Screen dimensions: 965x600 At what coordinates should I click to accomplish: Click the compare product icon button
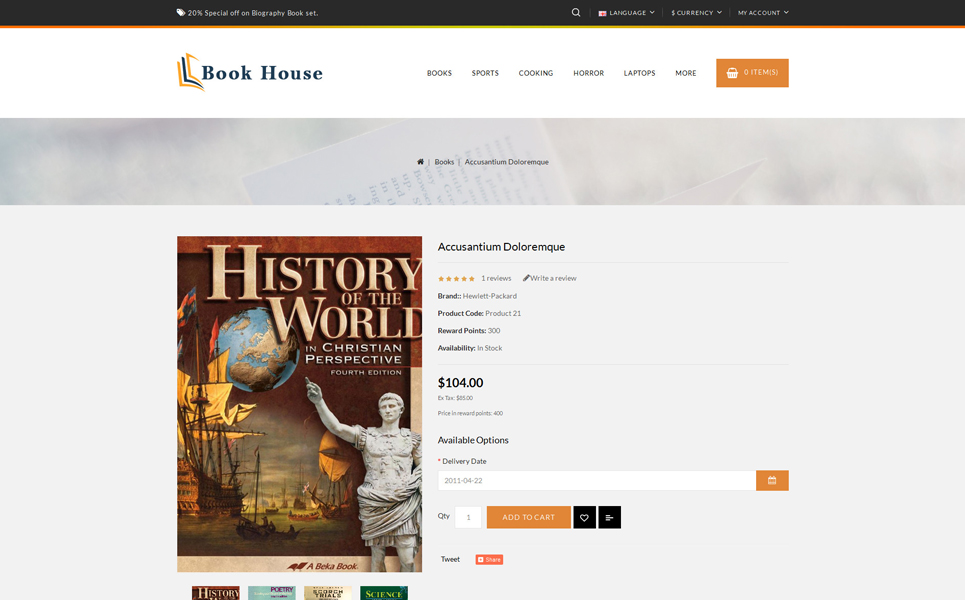click(x=609, y=518)
